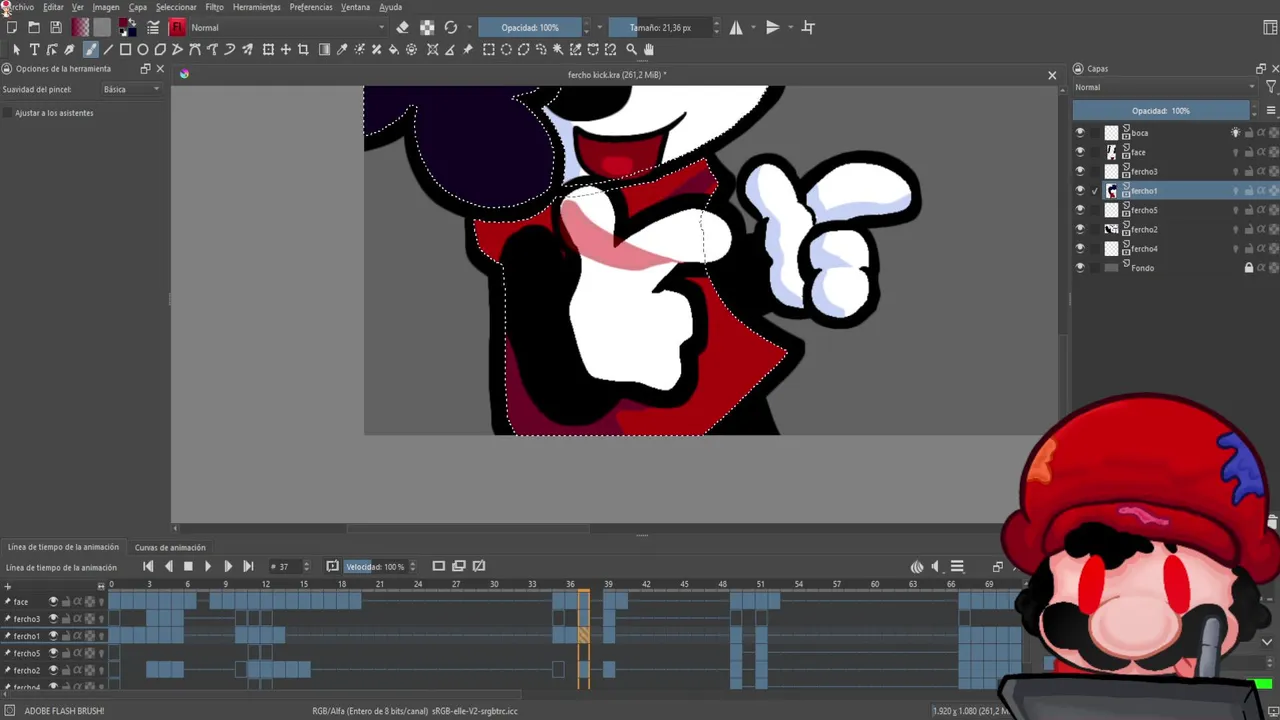Adjust the brush Opacidad slider in toolbar

529,28
